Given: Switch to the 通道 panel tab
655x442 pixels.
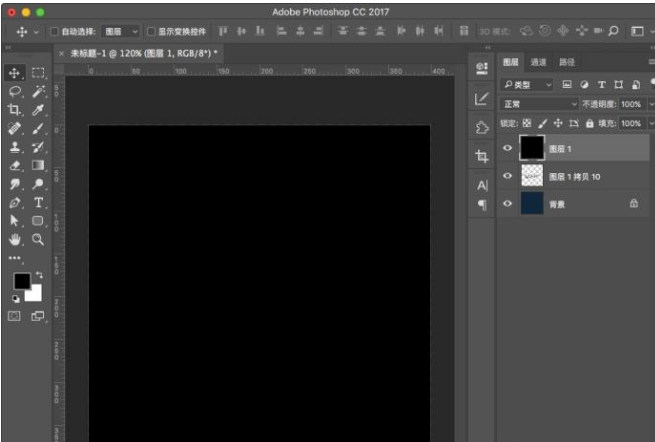Looking at the screenshot, I should (539, 62).
